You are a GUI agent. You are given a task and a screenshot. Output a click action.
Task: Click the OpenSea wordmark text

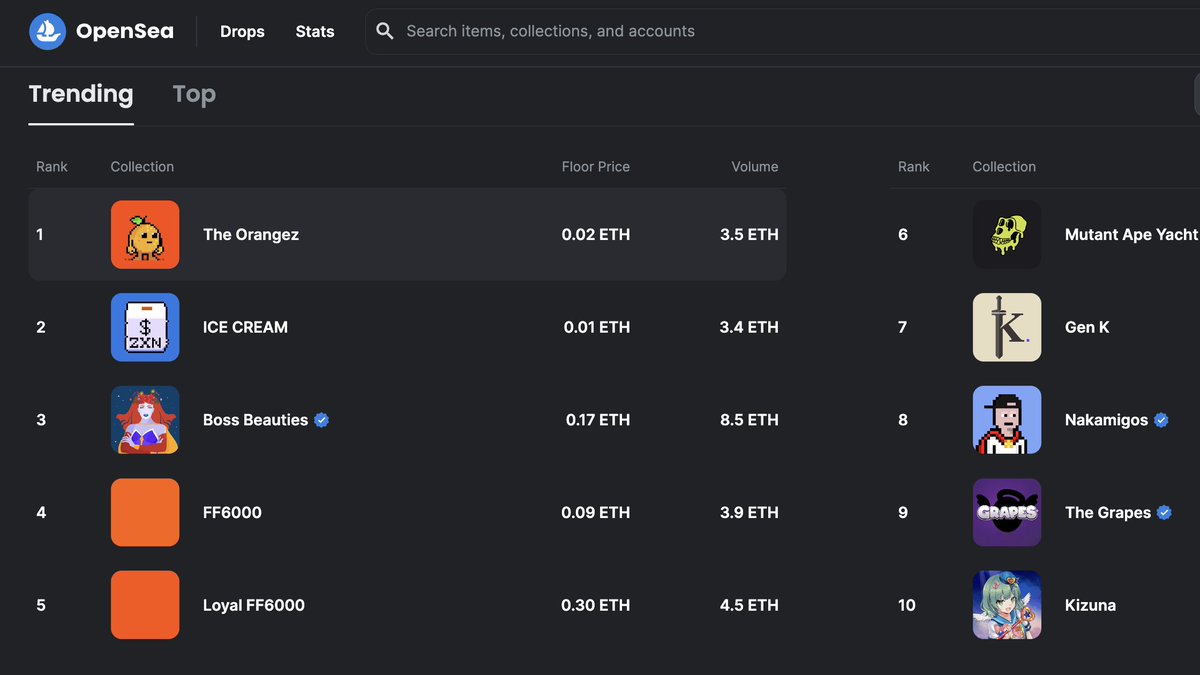pos(125,32)
